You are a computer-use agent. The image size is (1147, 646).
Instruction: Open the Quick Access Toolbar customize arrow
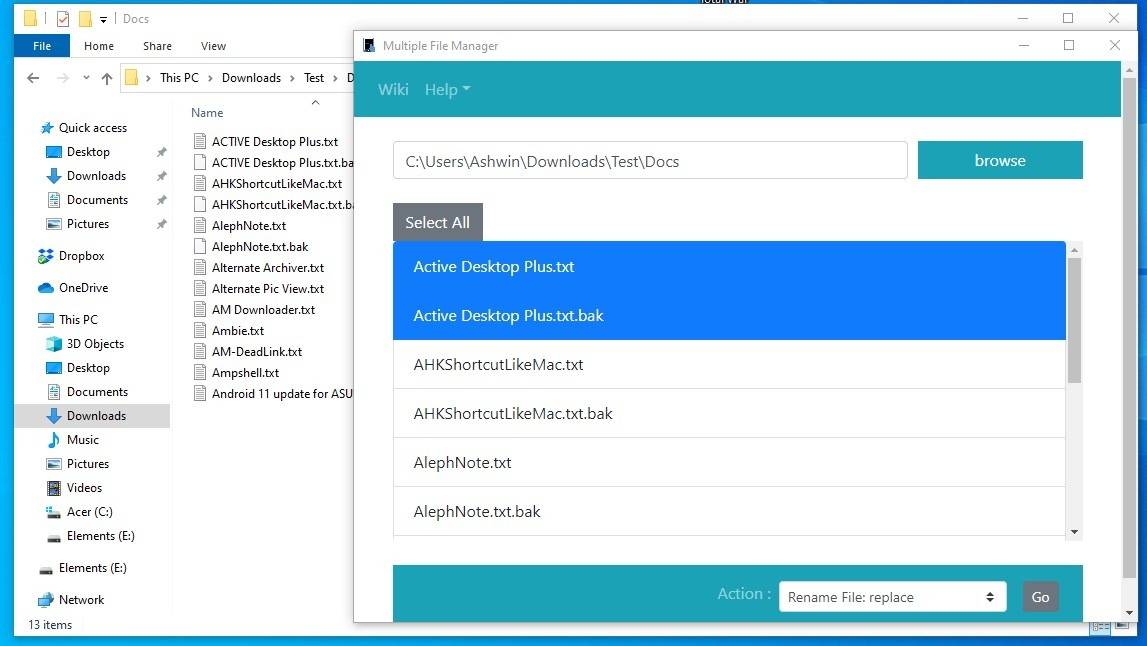tap(103, 20)
